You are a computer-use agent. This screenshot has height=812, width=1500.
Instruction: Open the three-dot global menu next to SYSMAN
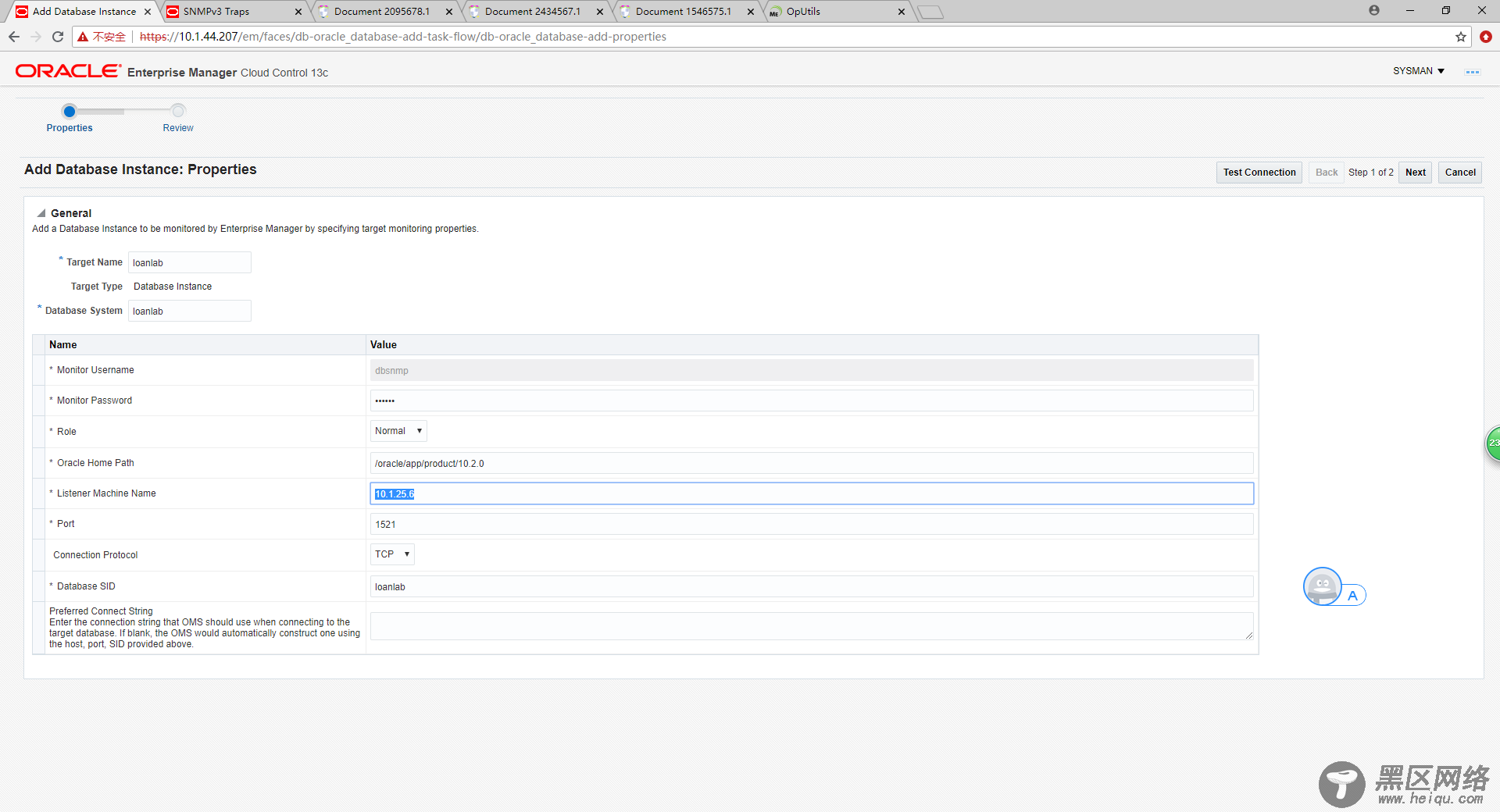[1472, 72]
